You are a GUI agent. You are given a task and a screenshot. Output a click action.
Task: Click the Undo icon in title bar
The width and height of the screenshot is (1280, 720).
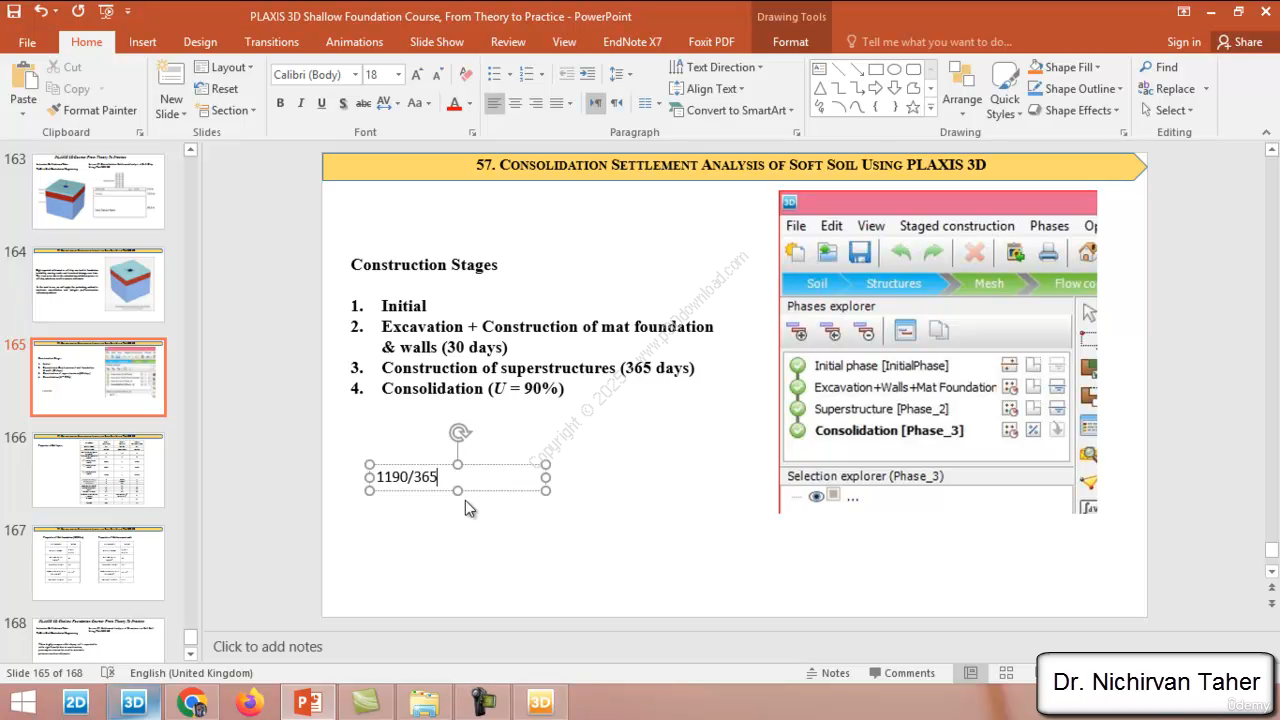pyautogui.click(x=41, y=12)
